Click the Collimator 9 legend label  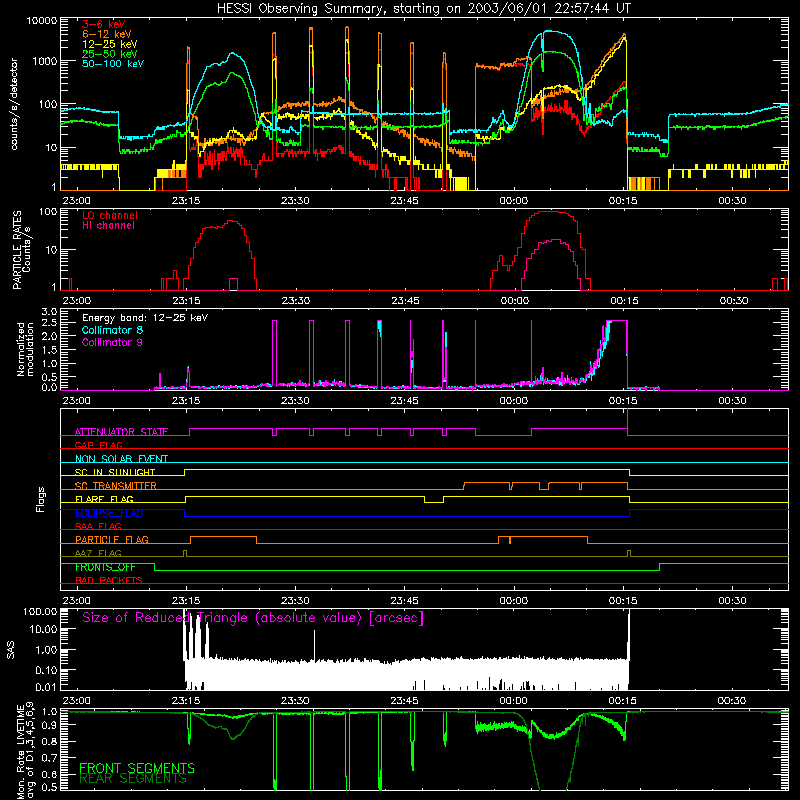(112, 342)
